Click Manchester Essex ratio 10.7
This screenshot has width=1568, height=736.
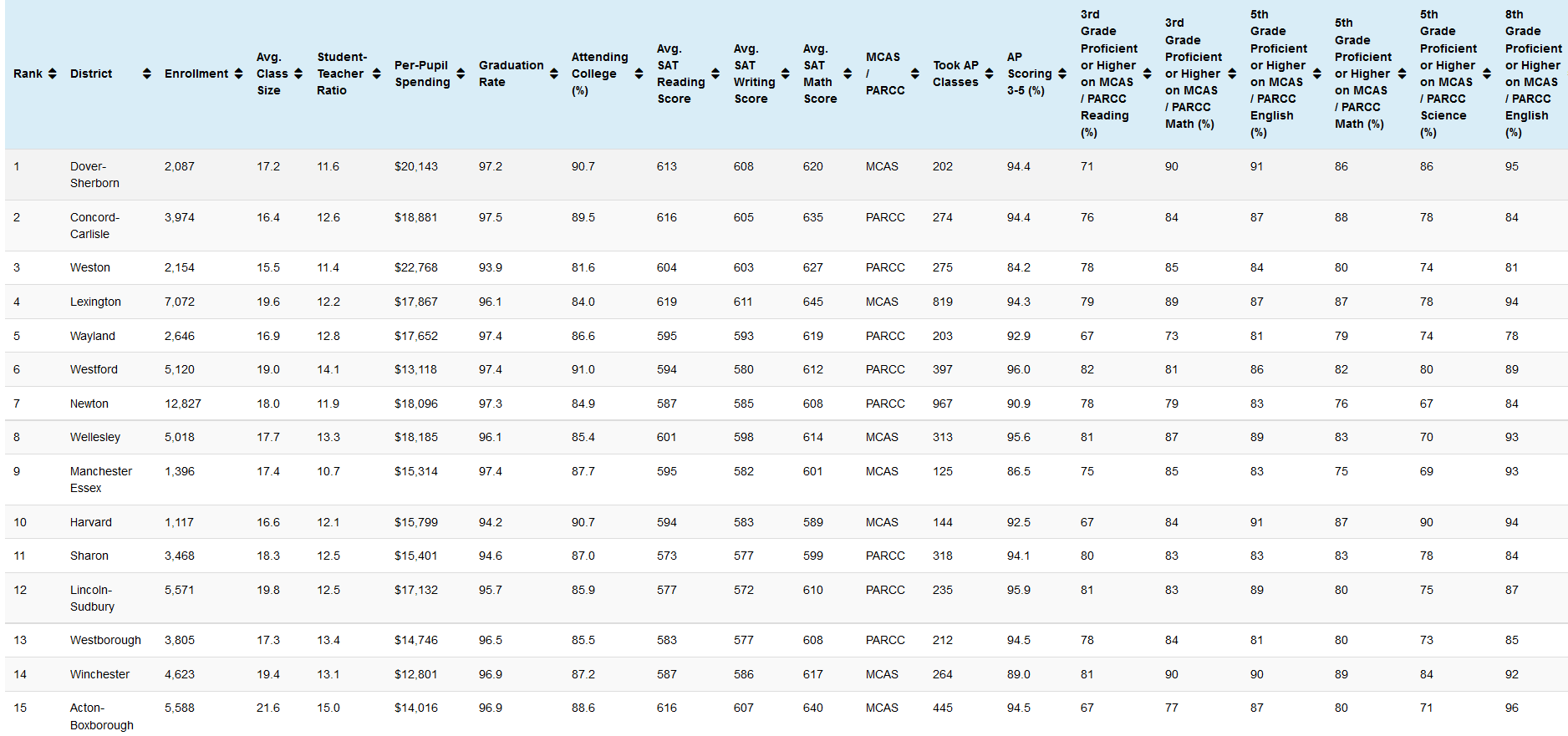[x=328, y=471]
